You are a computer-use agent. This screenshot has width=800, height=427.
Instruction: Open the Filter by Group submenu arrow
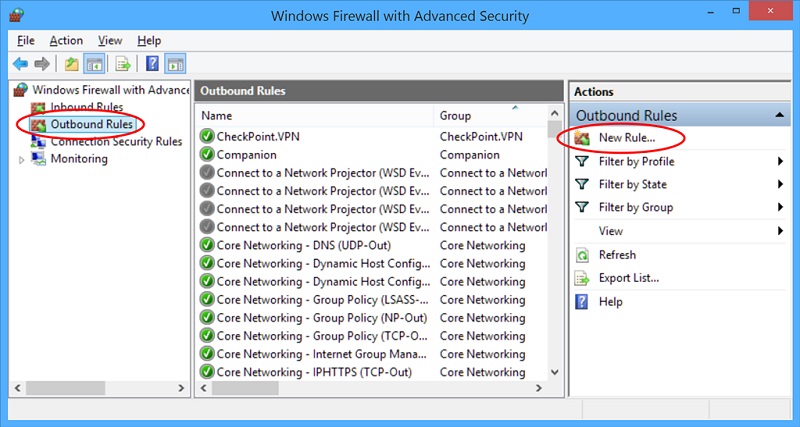click(780, 207)
